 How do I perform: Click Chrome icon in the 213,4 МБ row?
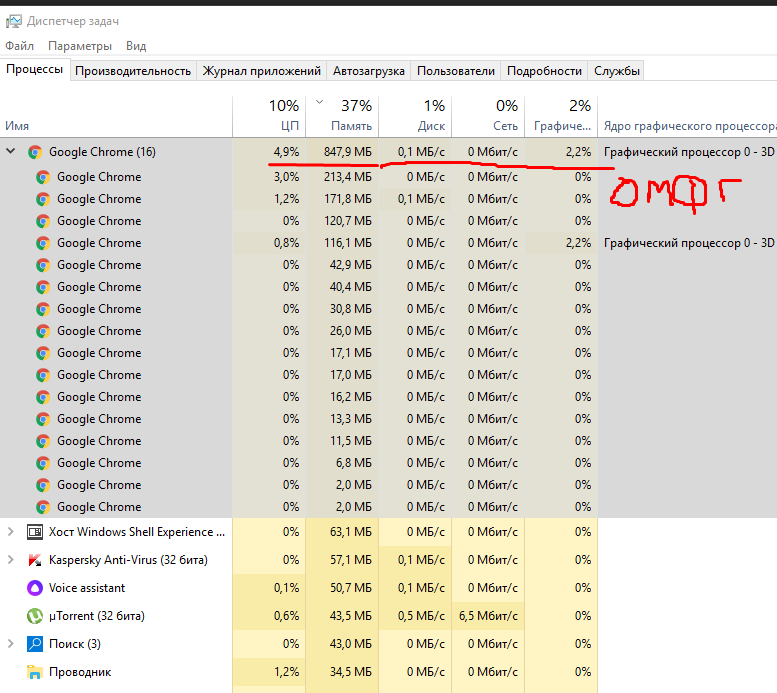pyautogui.click(x=43, y=177)
